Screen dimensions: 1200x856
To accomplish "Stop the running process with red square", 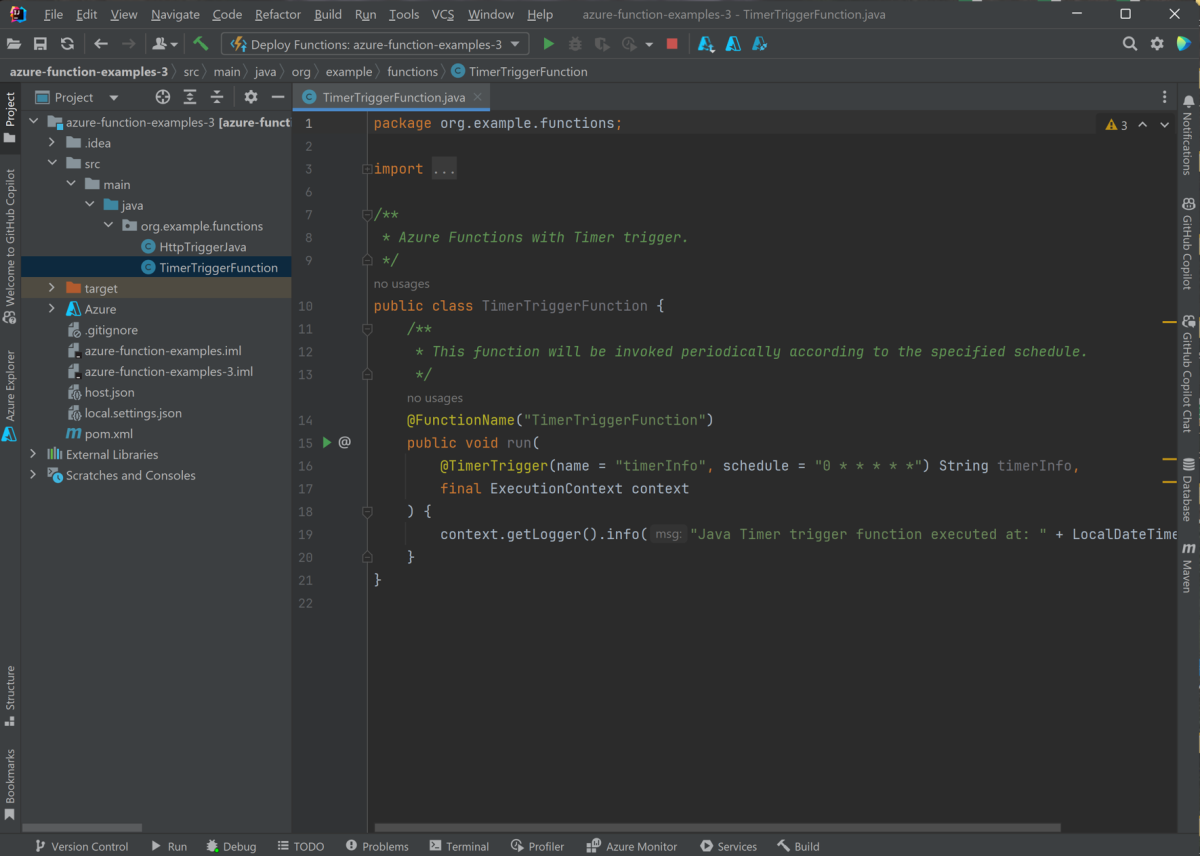I will (x=672, y=43).
